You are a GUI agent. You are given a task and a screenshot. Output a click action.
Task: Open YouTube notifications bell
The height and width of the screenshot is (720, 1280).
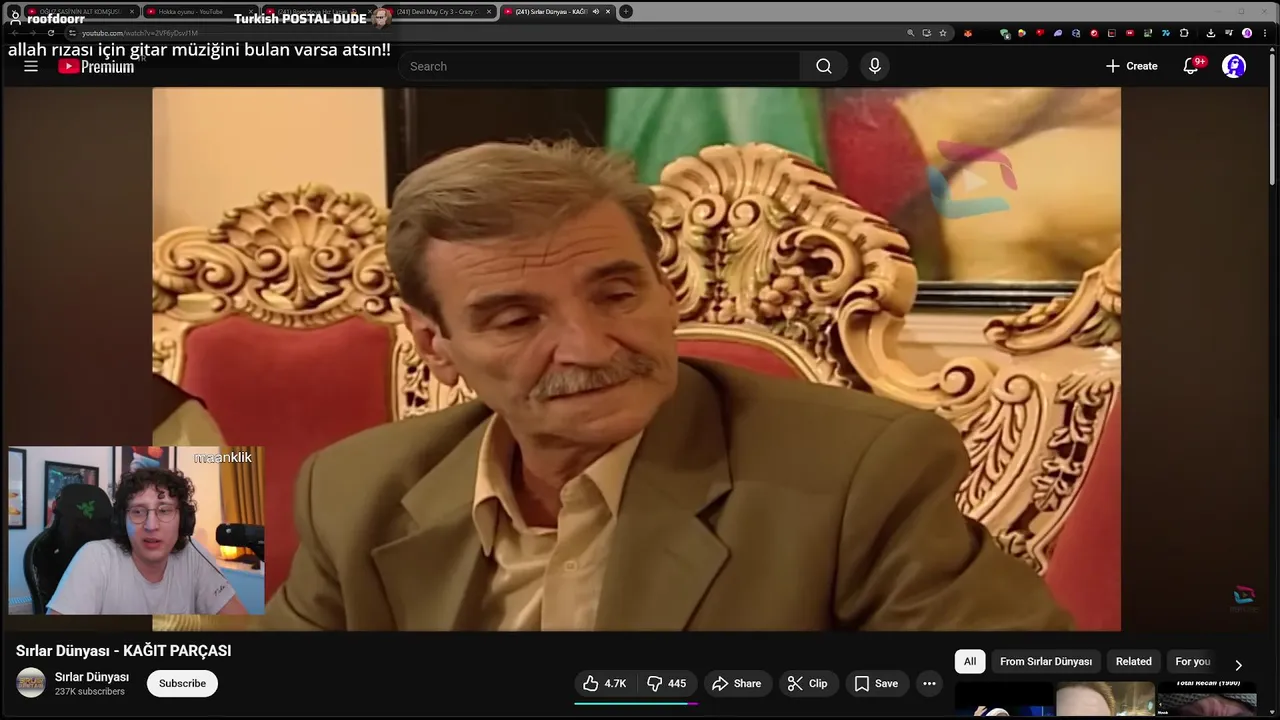(x=1191, y=66)
